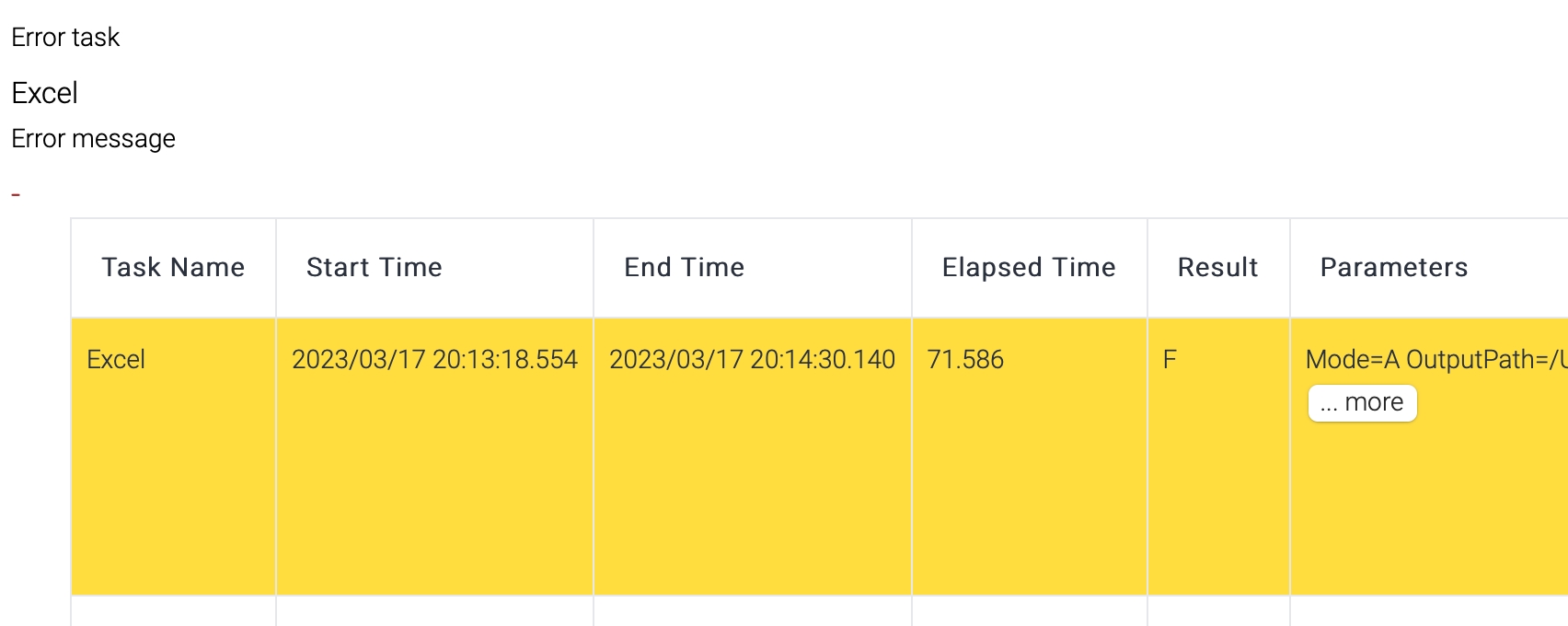Screen dimensions: 1568x626
Task: Select the elapsed time value 71.586
Action: coord(965,360)
